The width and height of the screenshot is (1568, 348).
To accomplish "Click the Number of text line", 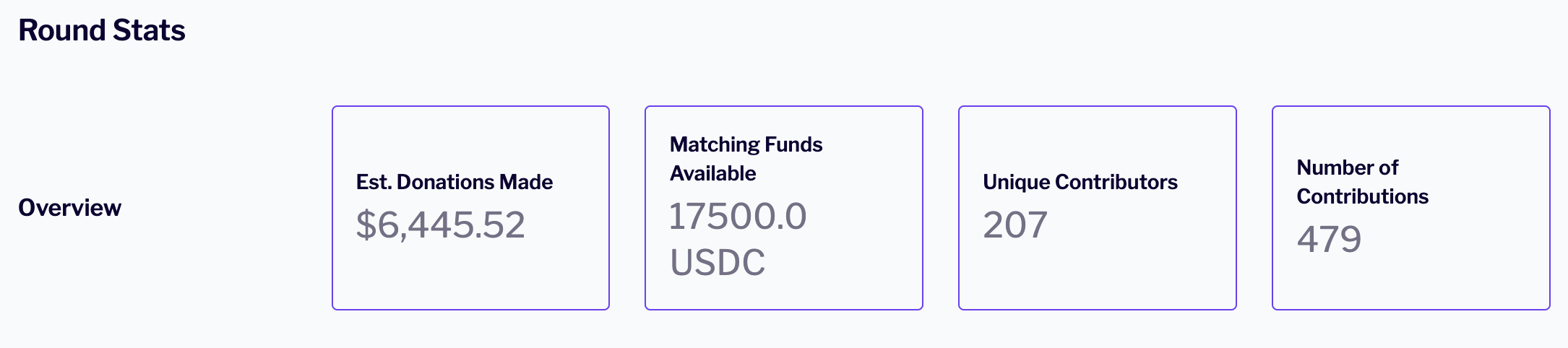I will pyautogui.click(x=1347, y=168).
